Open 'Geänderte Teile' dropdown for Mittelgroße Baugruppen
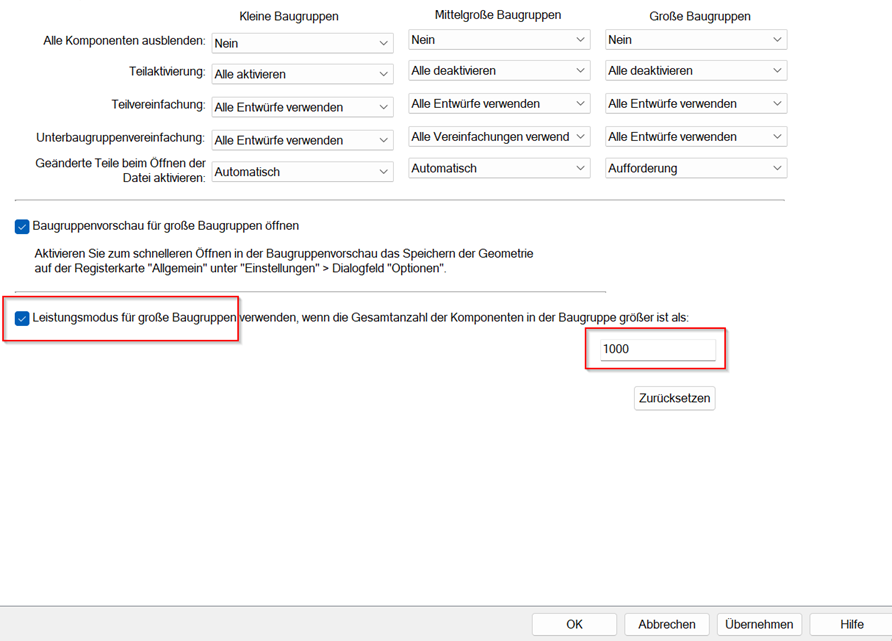892x641 pixels. [x=499, y=168]
